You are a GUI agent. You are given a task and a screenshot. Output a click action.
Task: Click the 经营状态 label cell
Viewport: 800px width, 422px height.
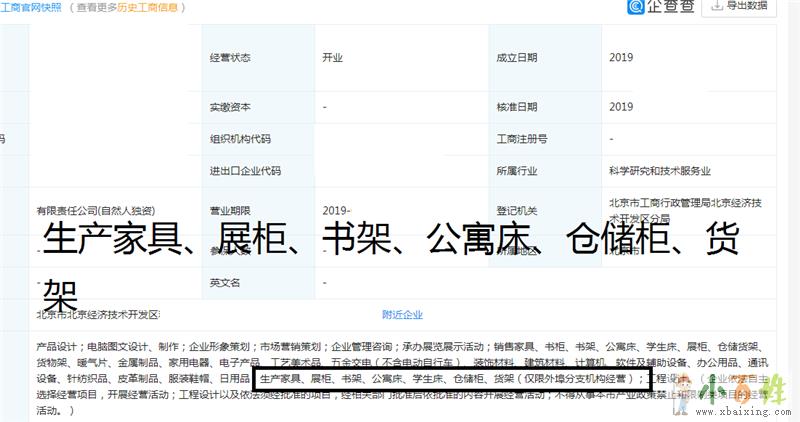(230, 58)
